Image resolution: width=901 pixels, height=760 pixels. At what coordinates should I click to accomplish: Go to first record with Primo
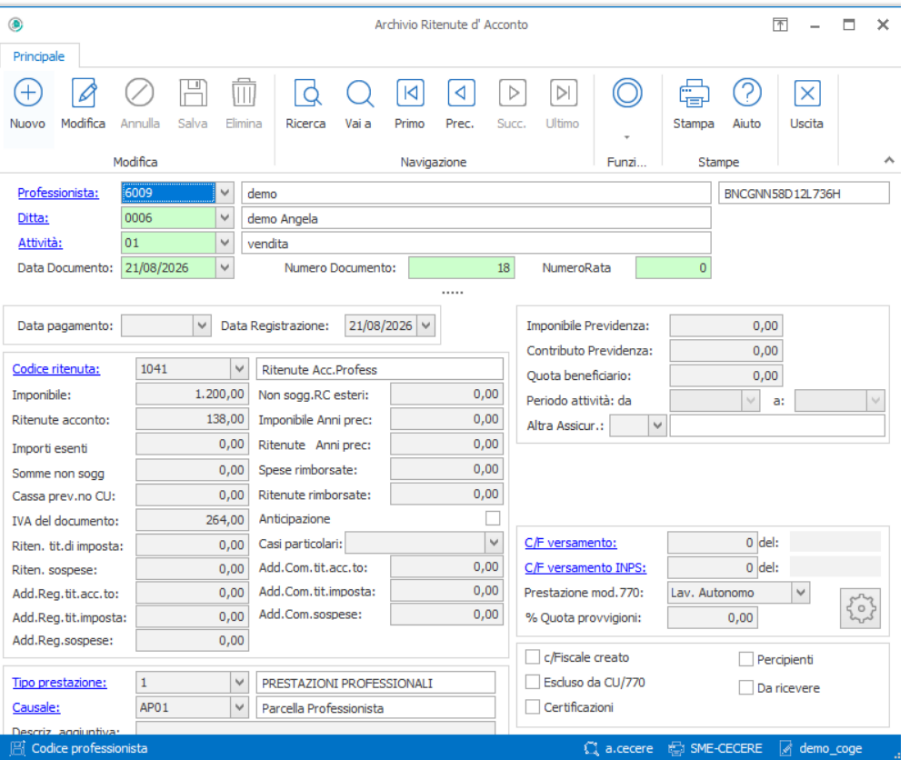pyautogui.click(x=410, y=92)
